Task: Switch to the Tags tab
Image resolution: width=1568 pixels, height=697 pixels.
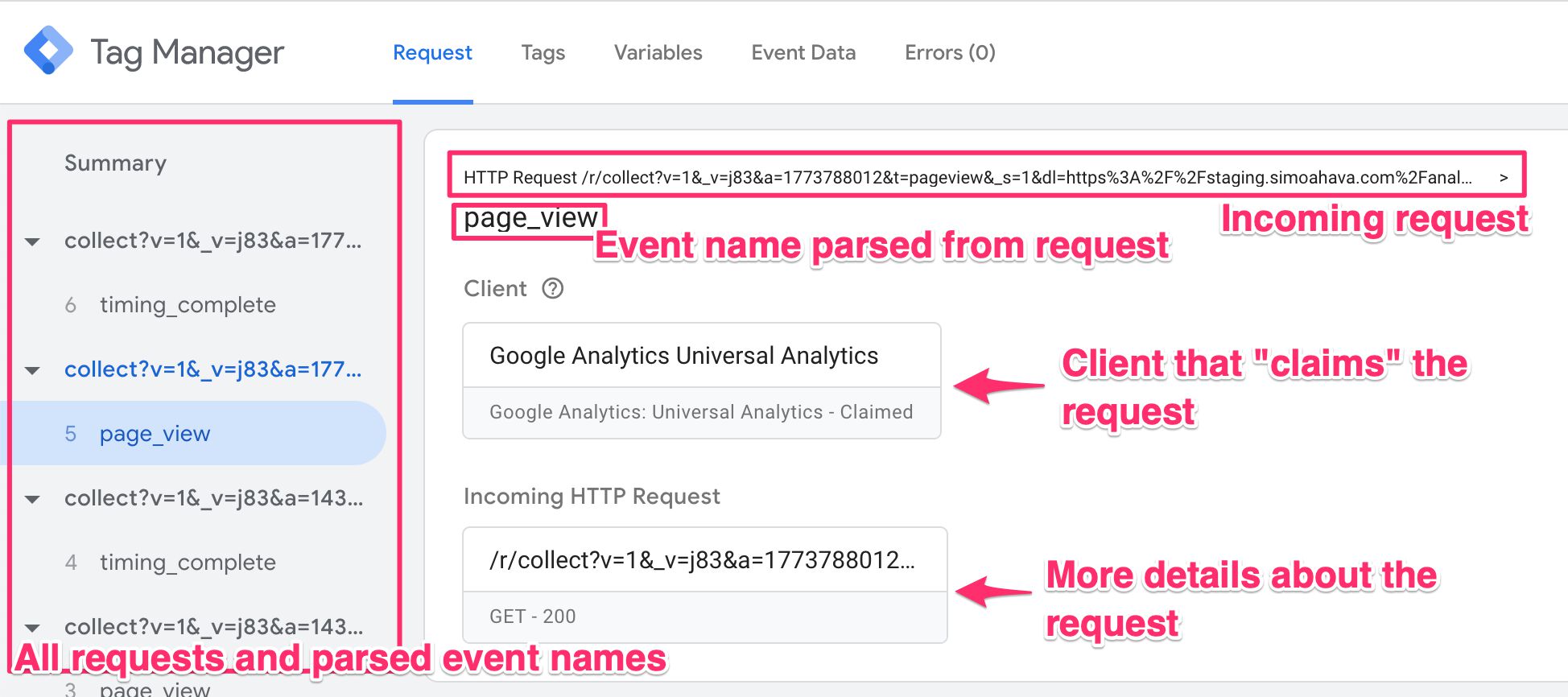Action: [543, 53]
